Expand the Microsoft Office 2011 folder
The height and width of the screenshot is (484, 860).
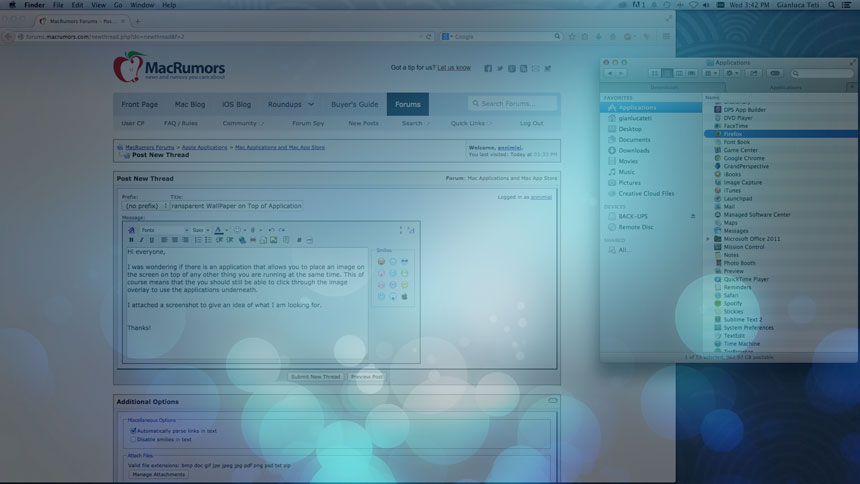click(x=708, y=239)
